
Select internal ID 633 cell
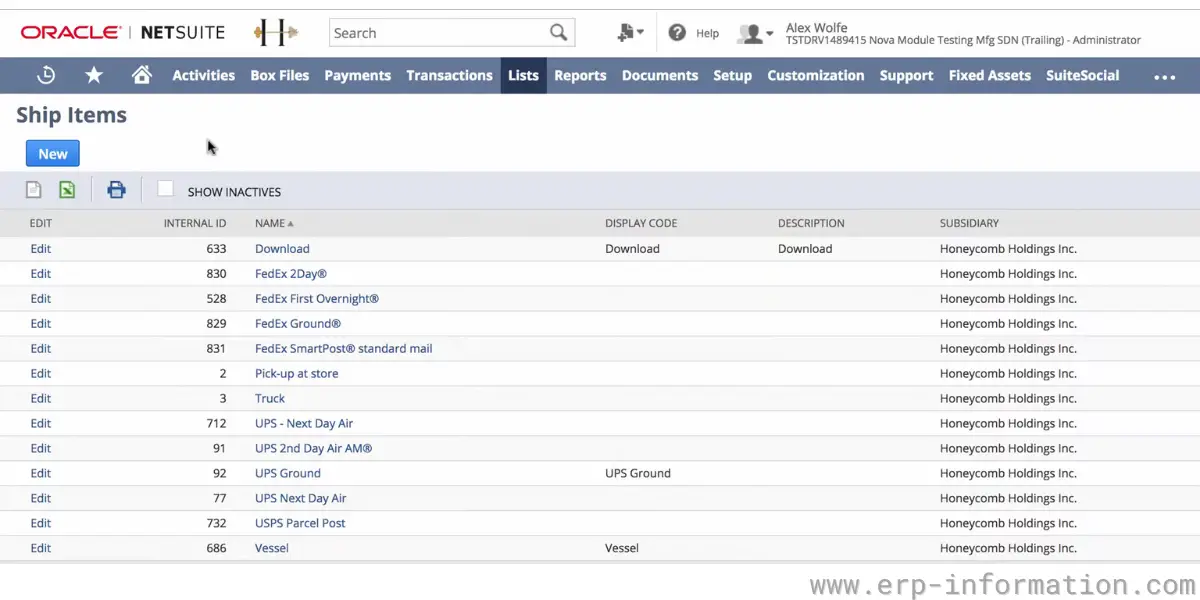(x=216, y=249)
